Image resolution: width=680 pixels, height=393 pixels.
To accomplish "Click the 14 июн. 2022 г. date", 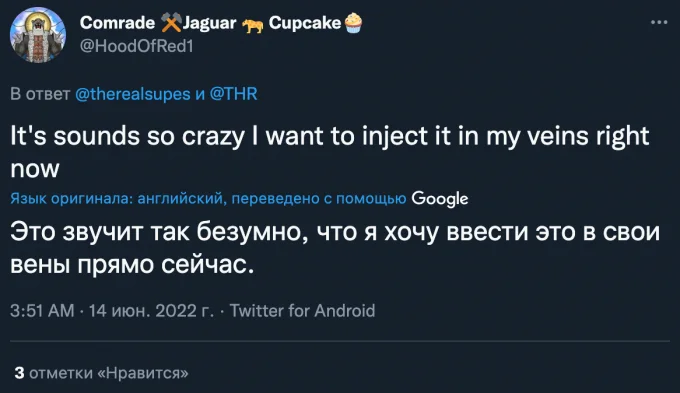I will [x=151, y=311].
